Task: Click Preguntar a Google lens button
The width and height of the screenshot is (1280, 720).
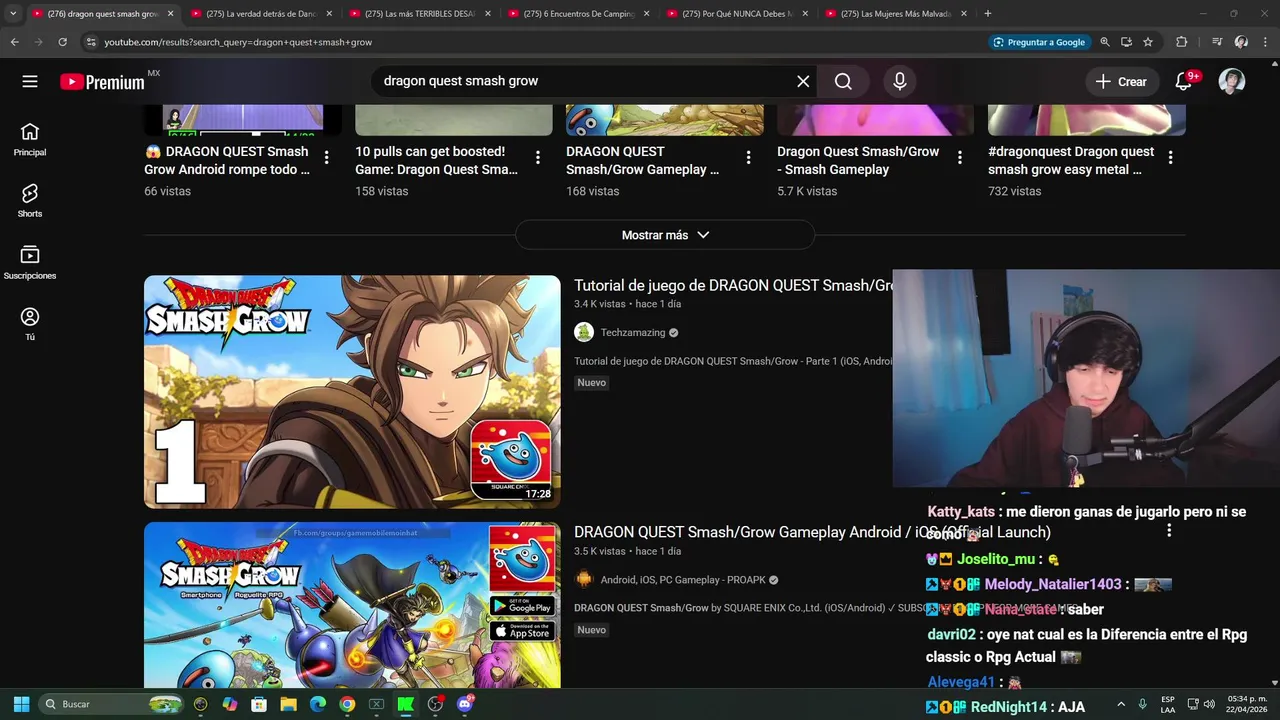Action: [1040, 42]
